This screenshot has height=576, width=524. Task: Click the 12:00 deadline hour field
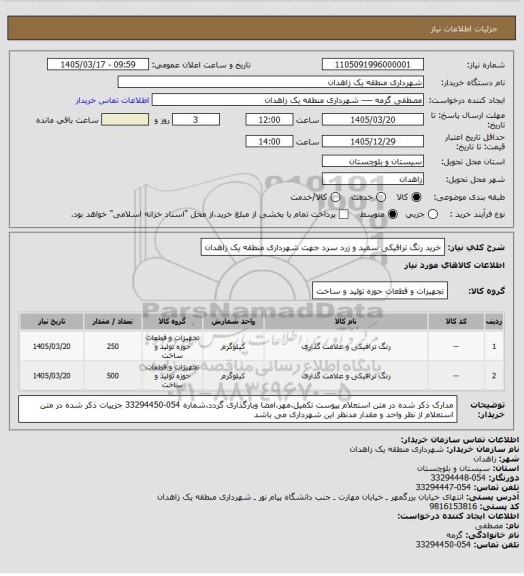click(x=269, y=120)
